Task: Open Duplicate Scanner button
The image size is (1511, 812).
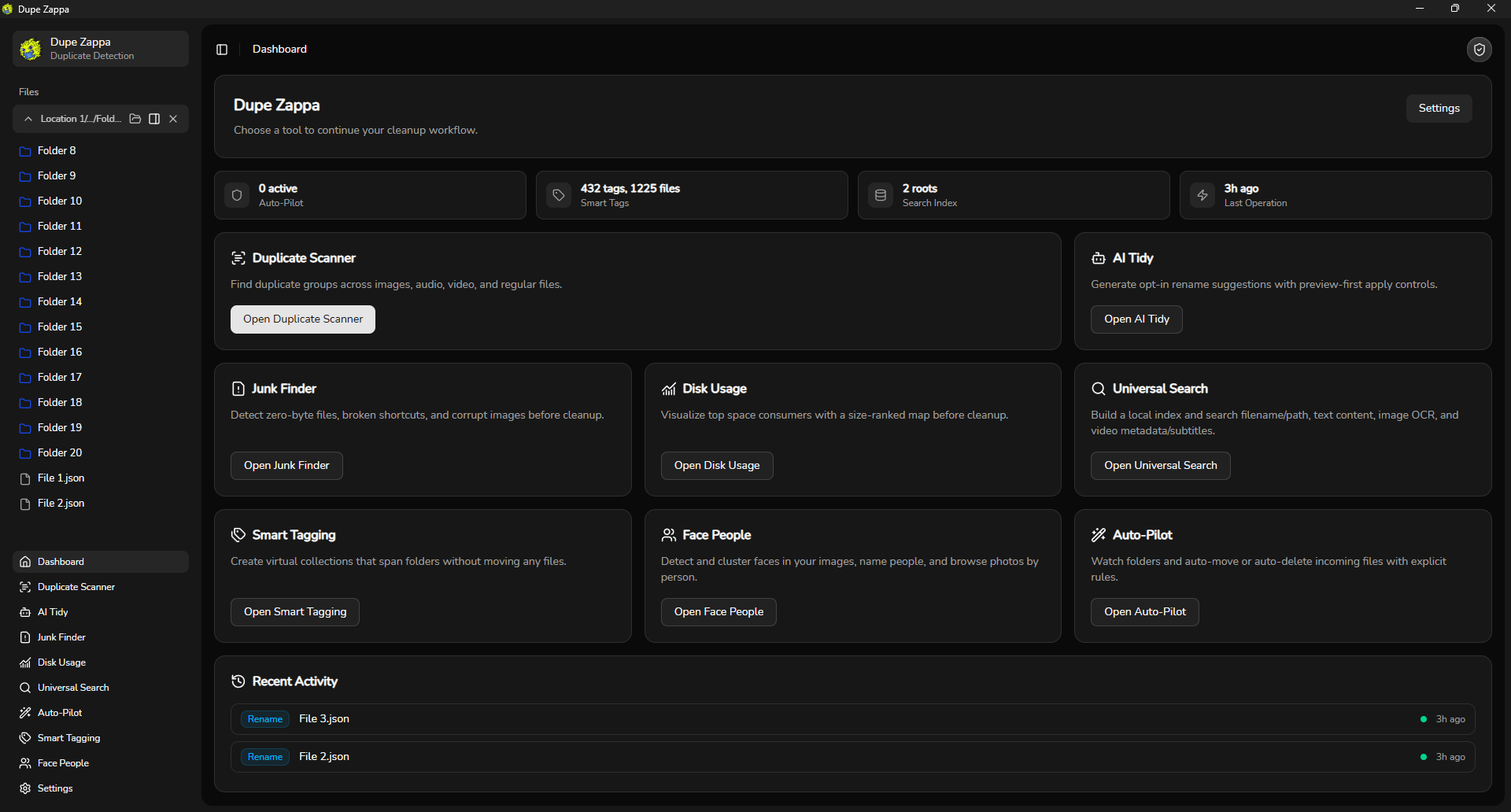Action: [303, 319]
